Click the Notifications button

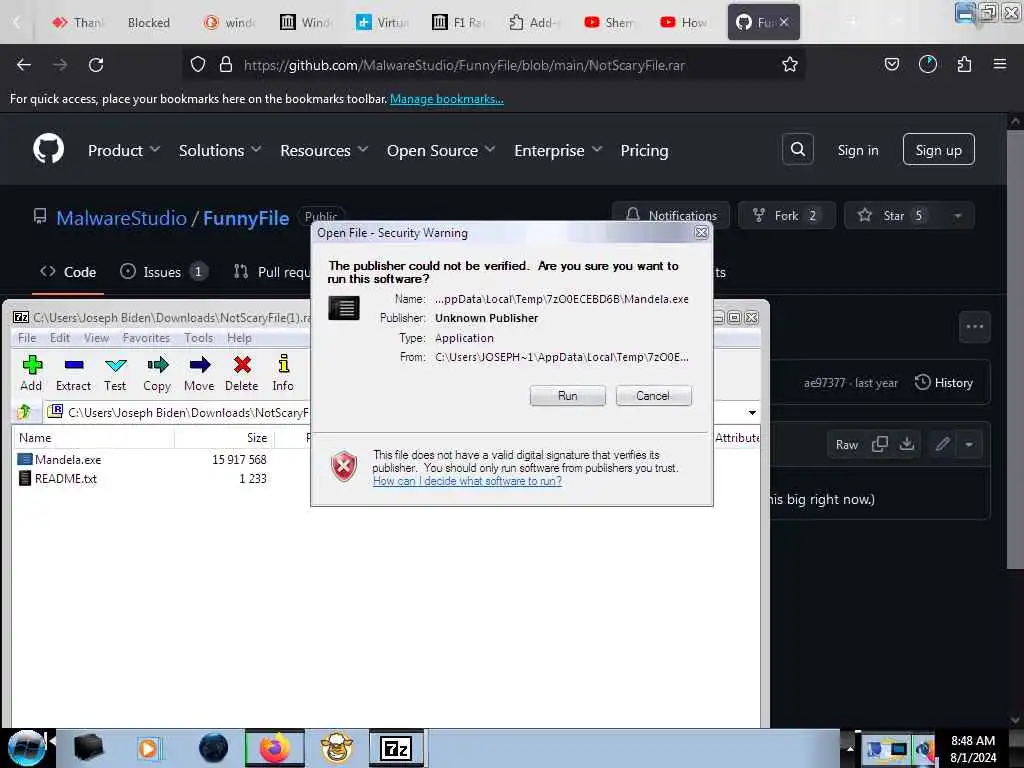pos(671,216)
